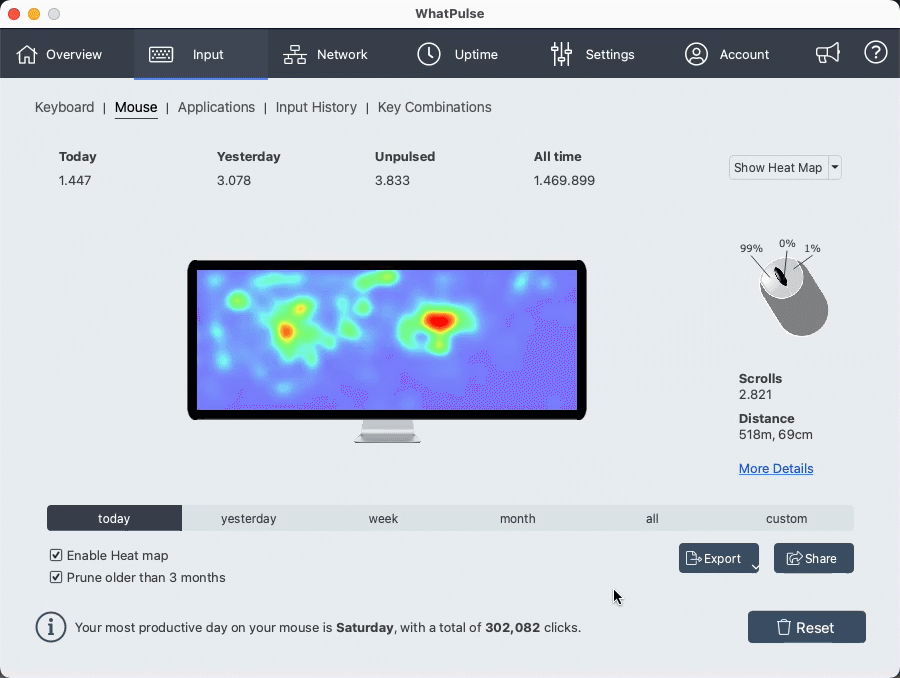The height and width of the screenshot is (678, 900).
Task: Switch to the Applications tab
Action: 216,107
